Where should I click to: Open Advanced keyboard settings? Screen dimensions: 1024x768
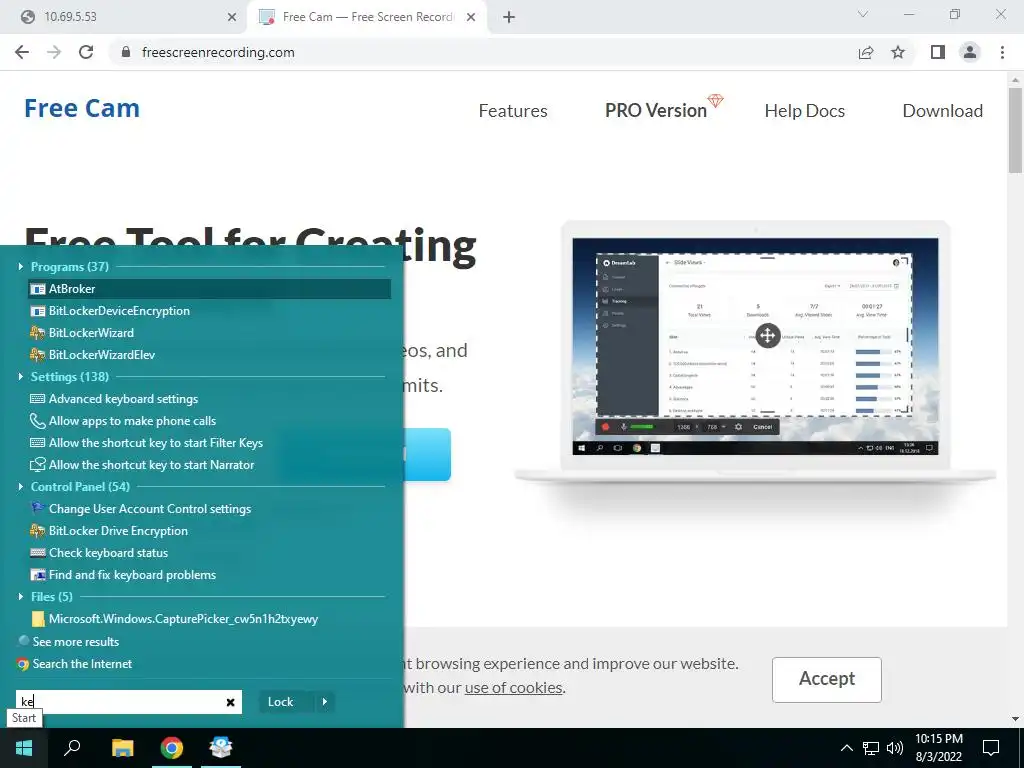point(209,399)
